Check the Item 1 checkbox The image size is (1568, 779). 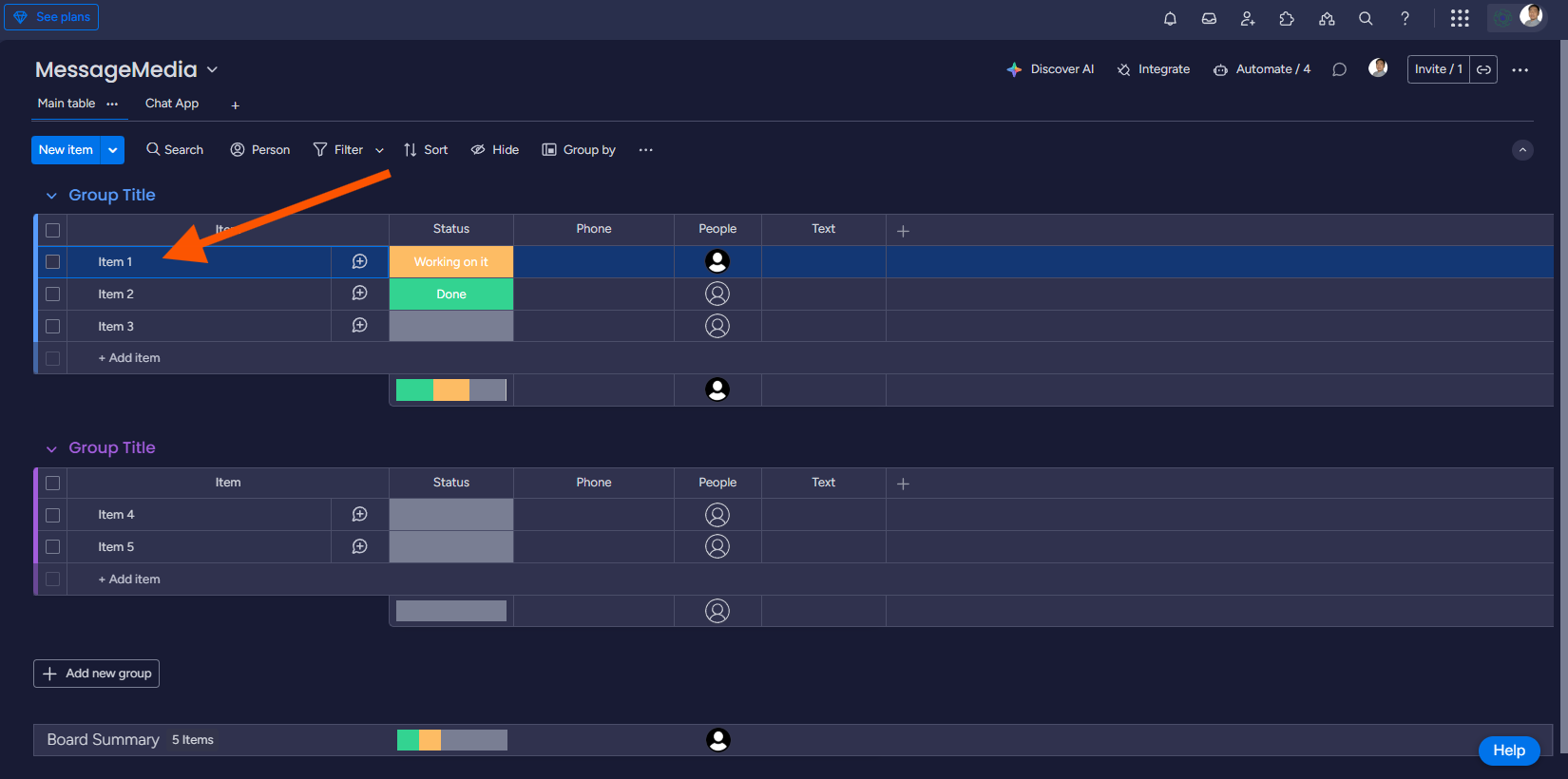click(52, 262)
